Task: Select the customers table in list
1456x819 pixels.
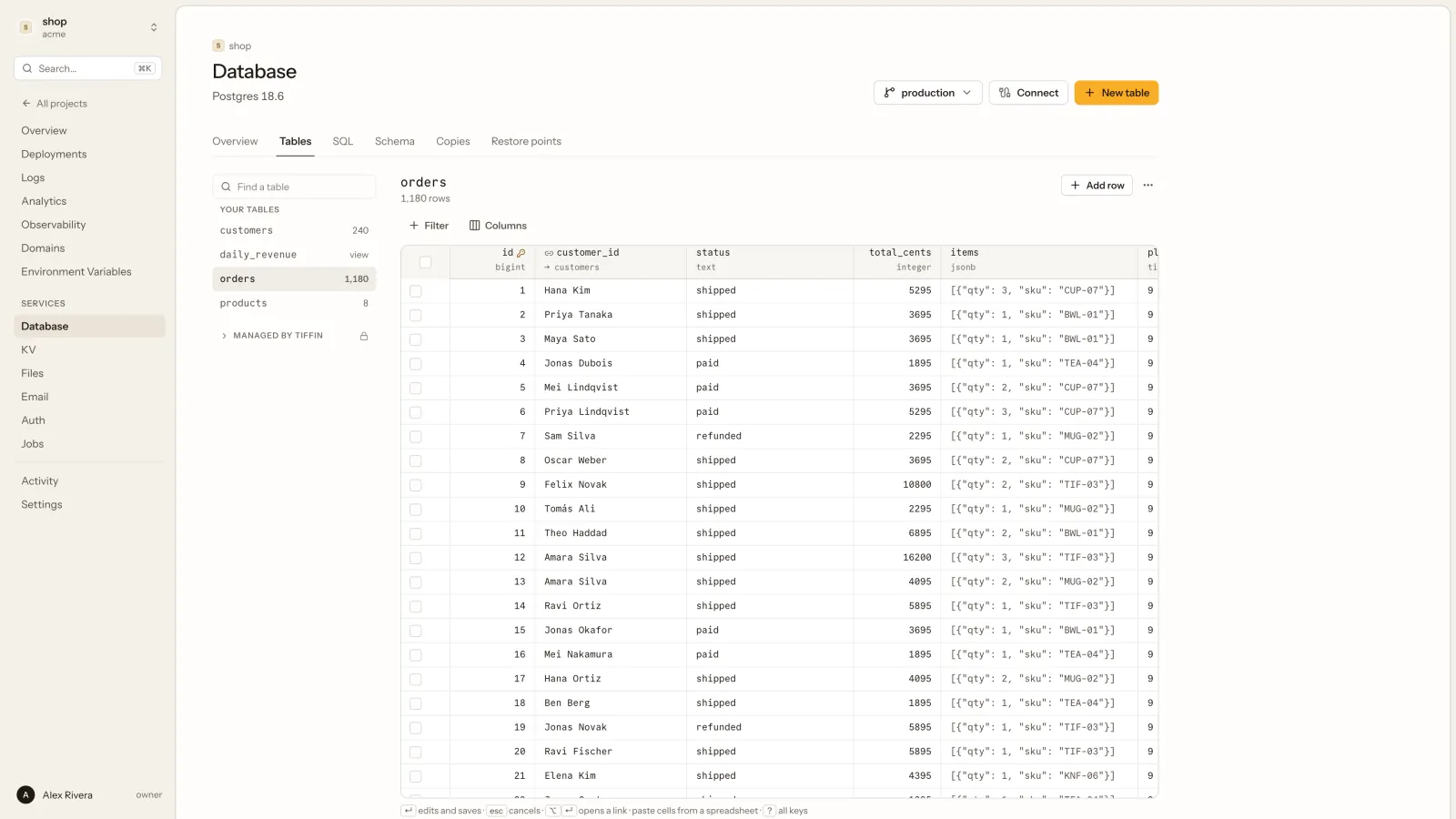Action: (294, 231)
